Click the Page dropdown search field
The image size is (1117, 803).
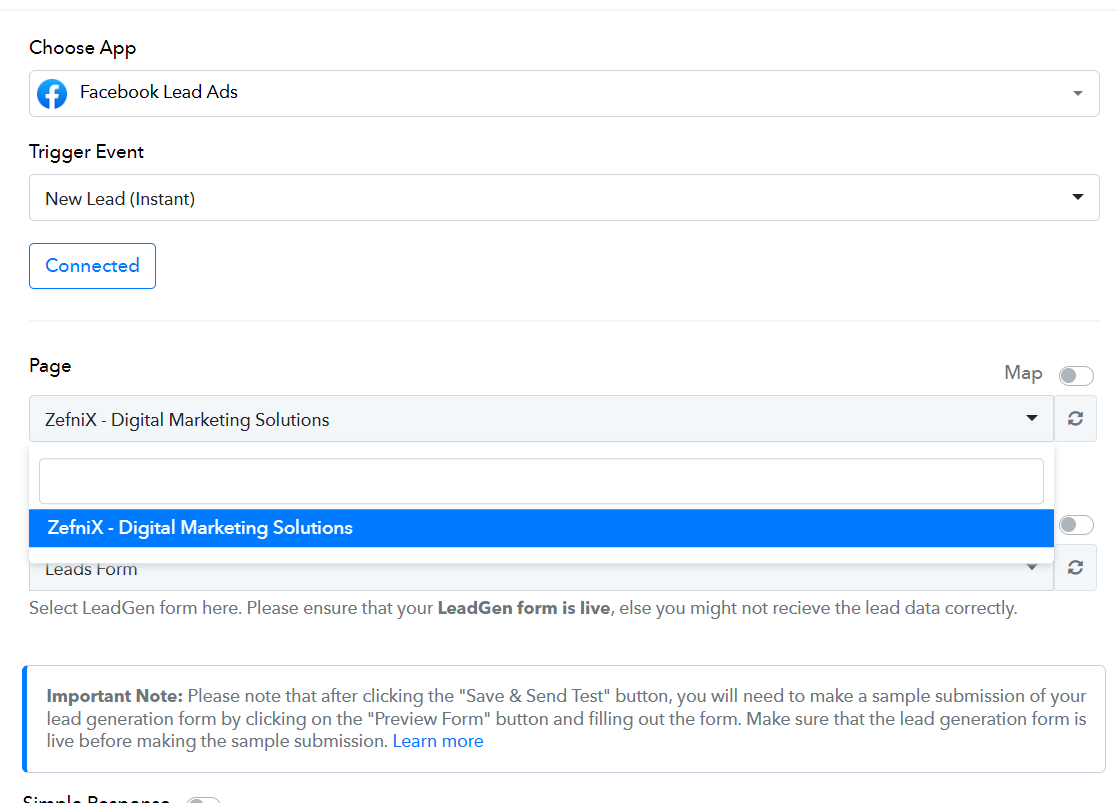(x=541, y=481)
